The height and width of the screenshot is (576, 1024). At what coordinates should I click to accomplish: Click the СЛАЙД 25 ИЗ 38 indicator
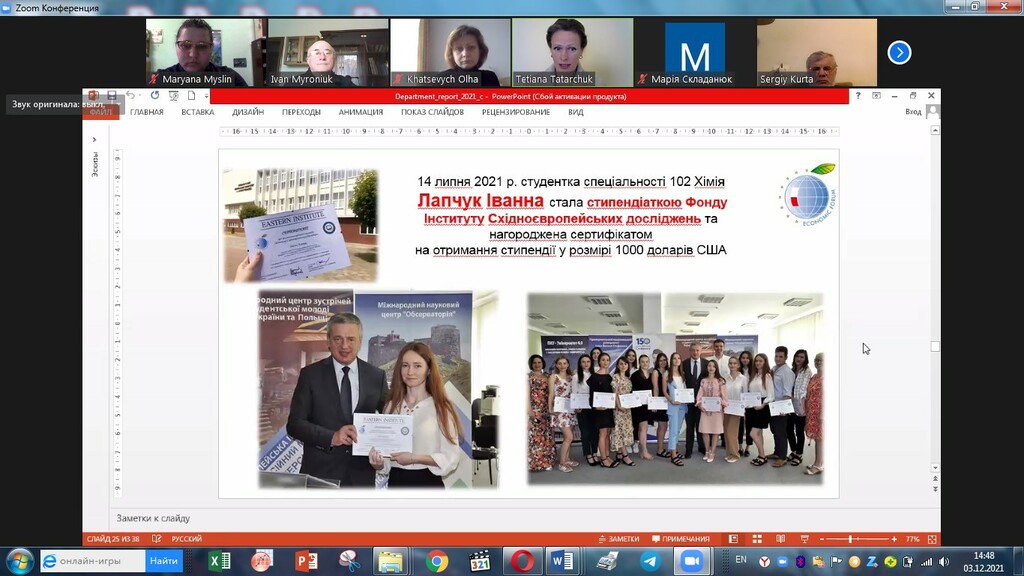click(x=113, y=539)
